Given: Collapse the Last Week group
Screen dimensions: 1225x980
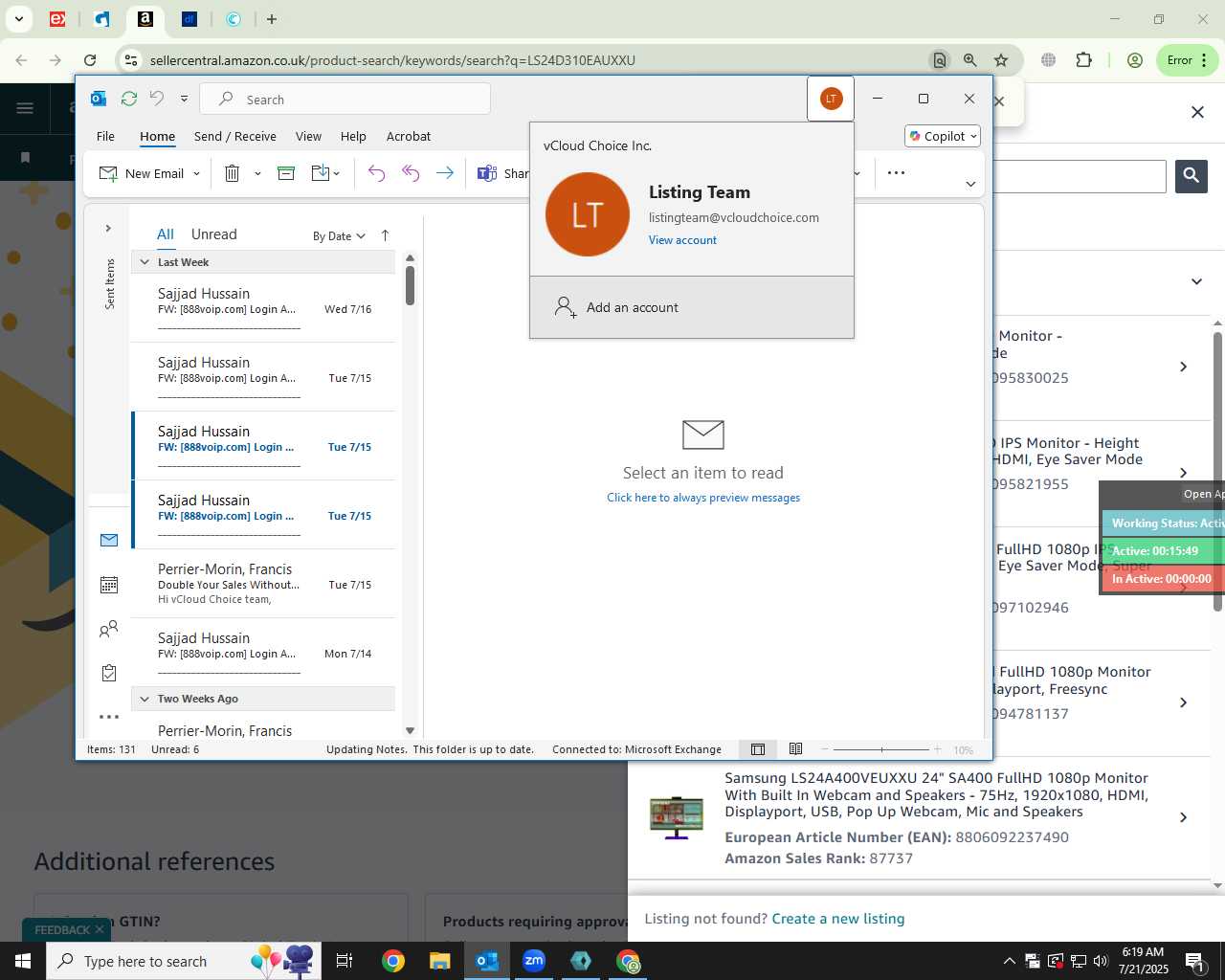Looking at the screenshot, I should point(145,262).
